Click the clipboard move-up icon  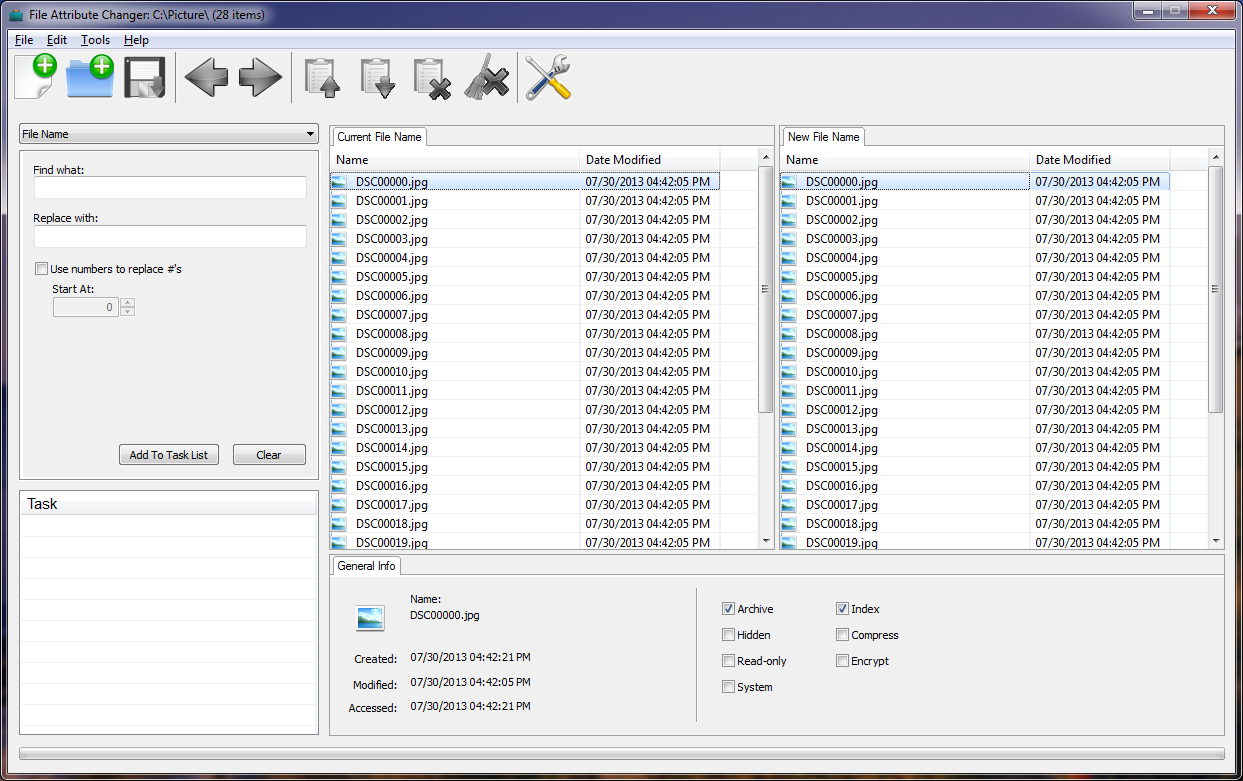[x=322, y=78]
